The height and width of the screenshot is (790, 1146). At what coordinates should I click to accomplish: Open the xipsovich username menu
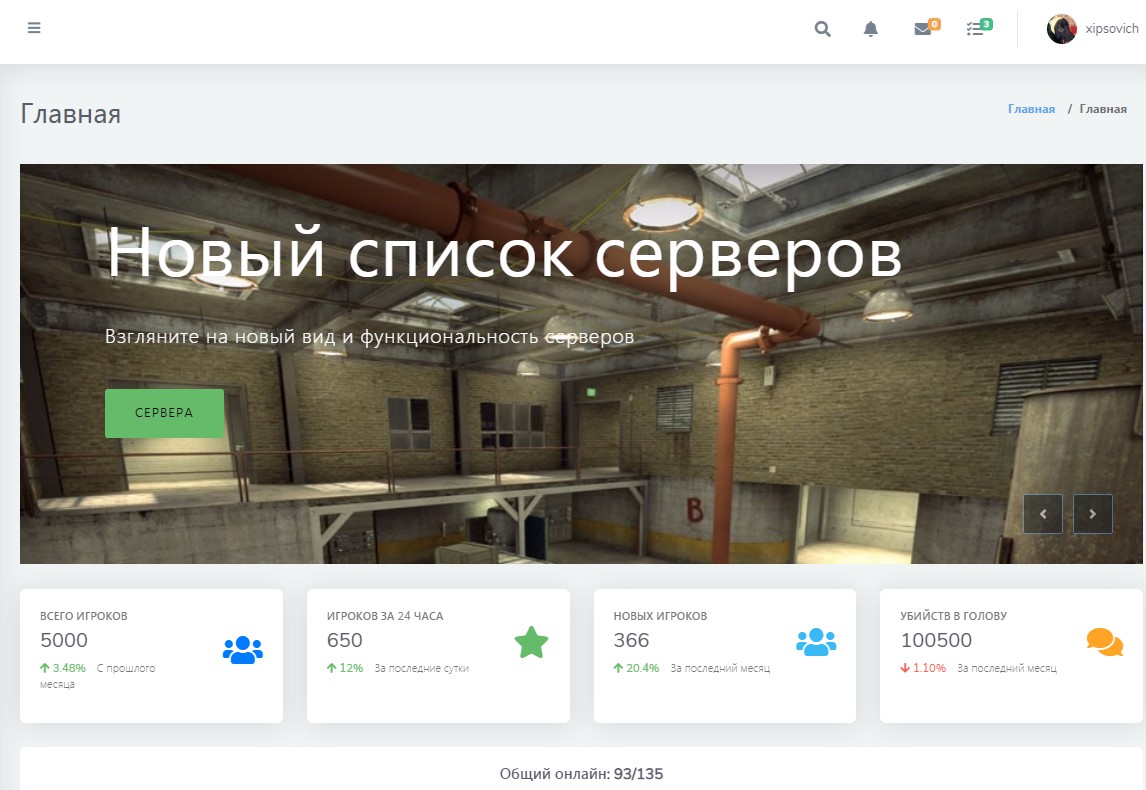coord(1112,29)
